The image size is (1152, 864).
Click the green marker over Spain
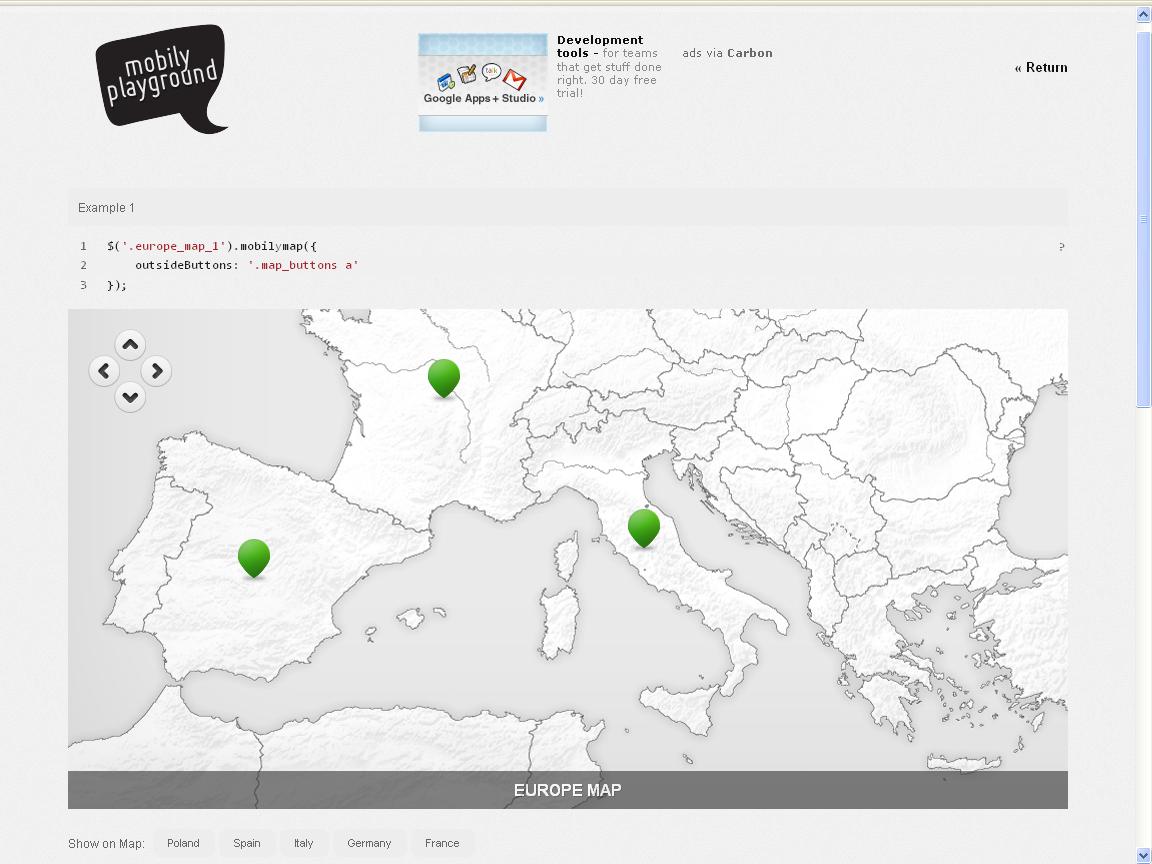click(x=254, y=556)
